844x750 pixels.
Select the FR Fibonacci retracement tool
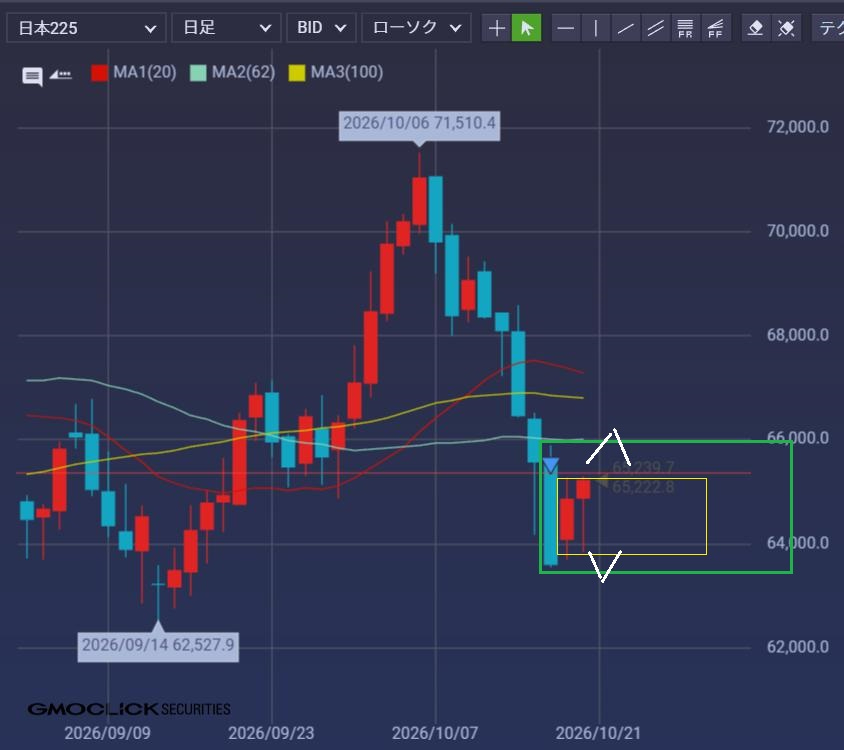(x=685, y=27)
